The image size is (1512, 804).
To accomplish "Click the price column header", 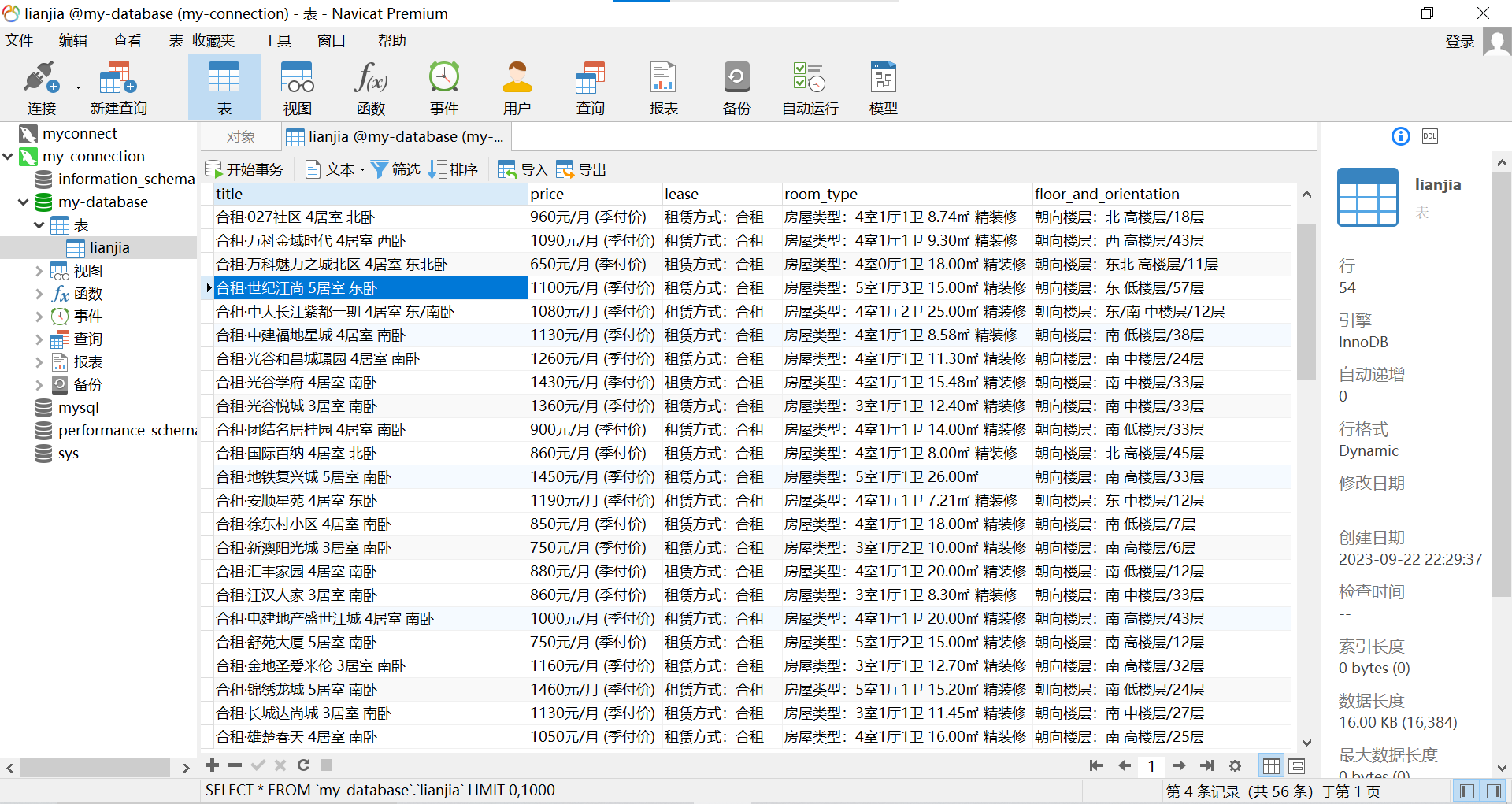I will (595, 194).
